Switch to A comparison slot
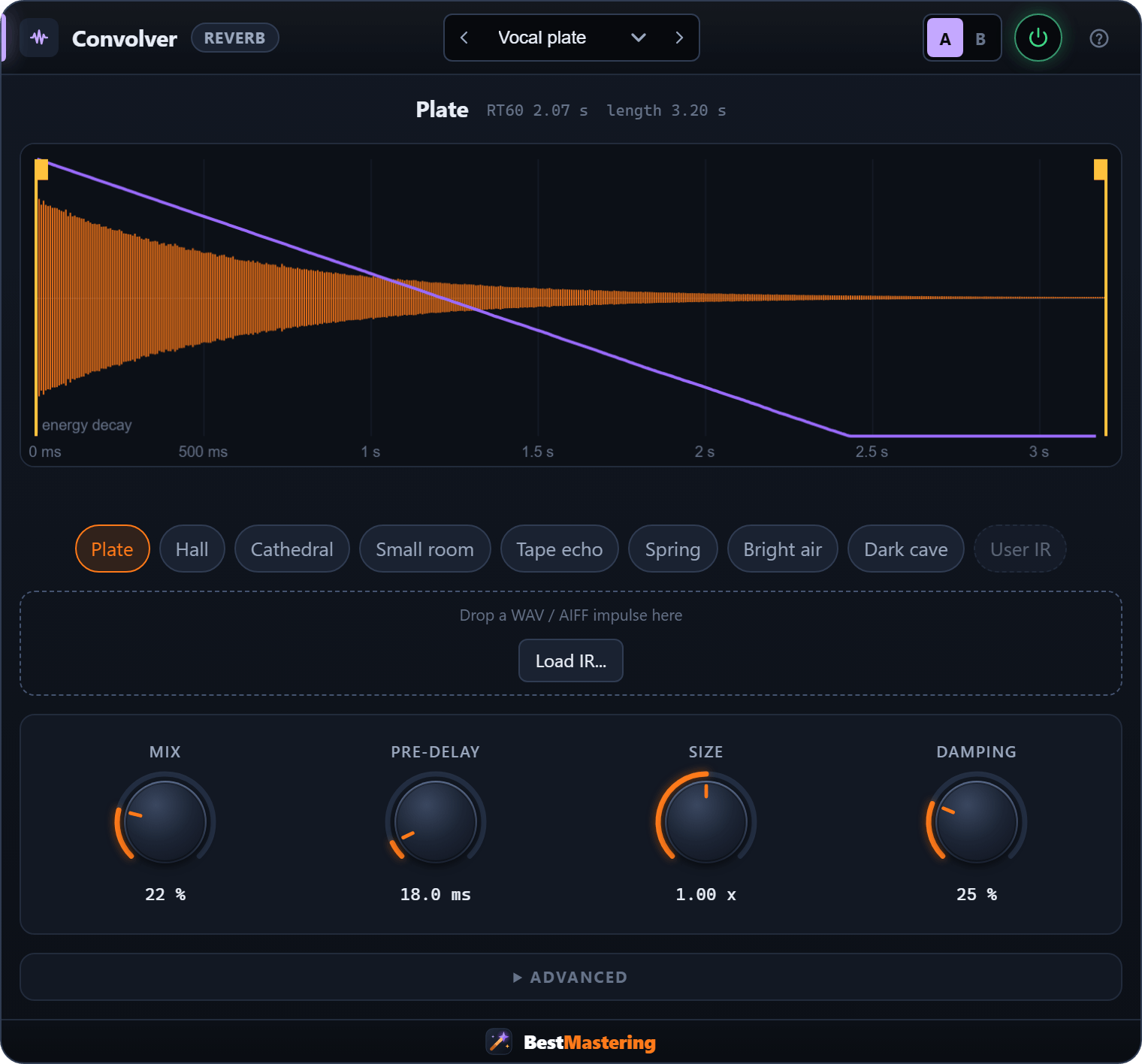1142x1064 pixels. coord(945,38)
